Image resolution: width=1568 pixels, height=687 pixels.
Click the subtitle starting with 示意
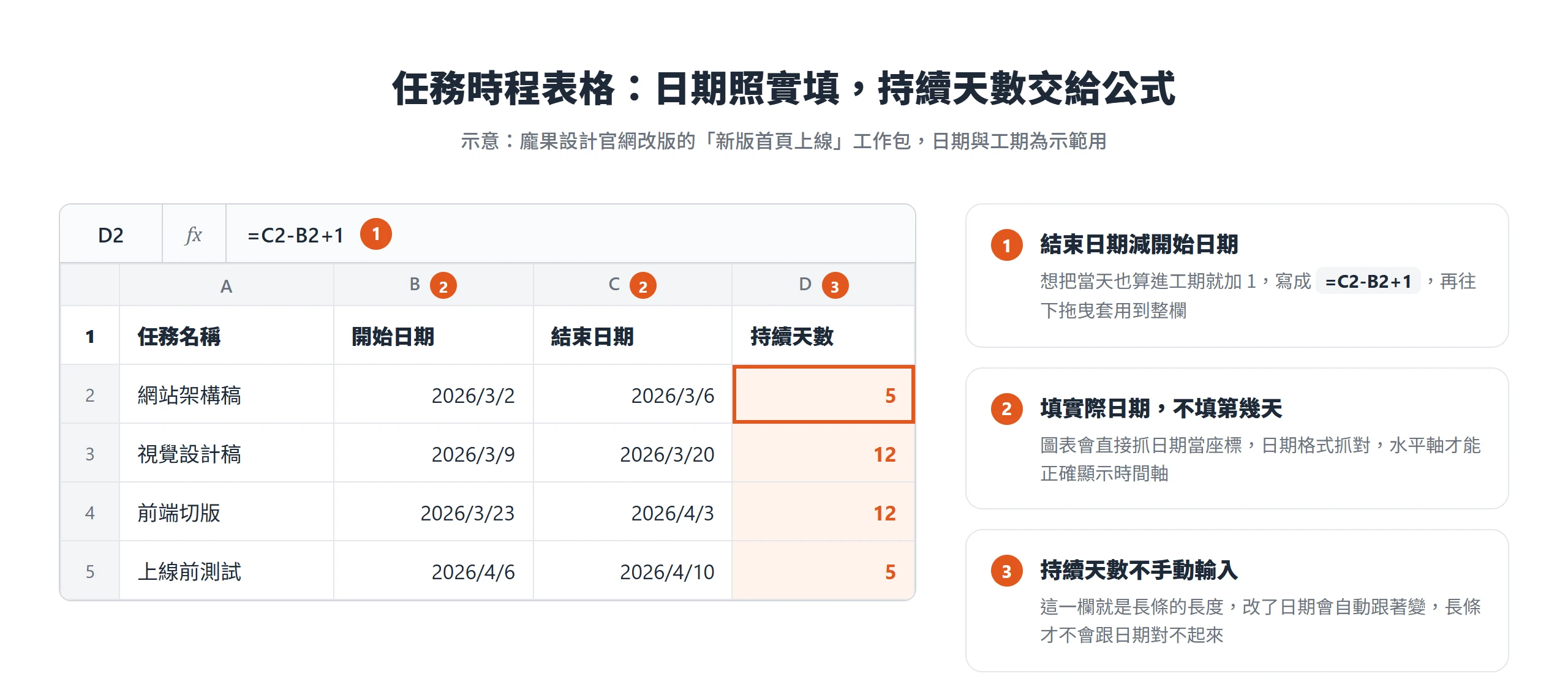783,141
